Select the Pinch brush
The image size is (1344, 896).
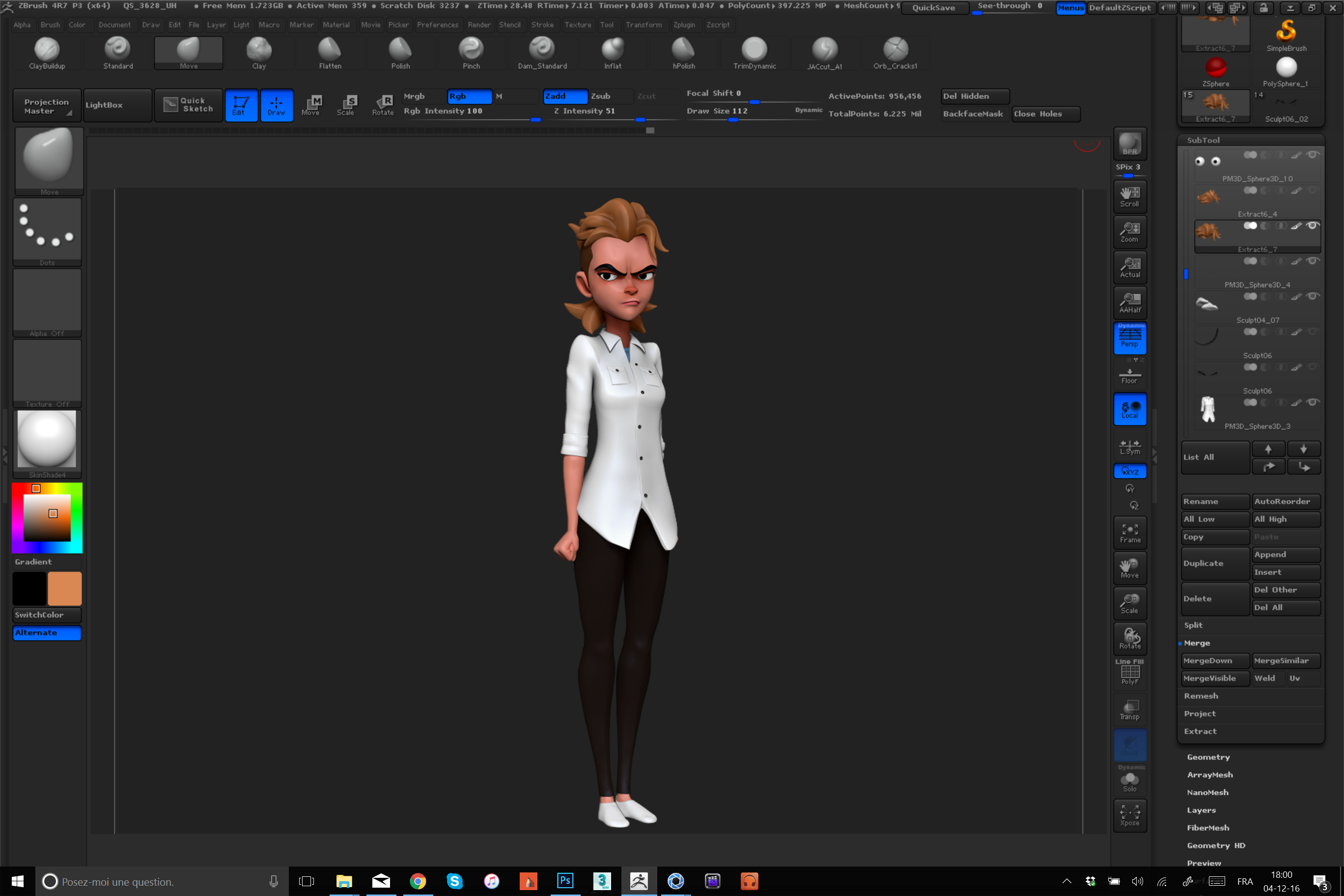[x=472, y=53]
